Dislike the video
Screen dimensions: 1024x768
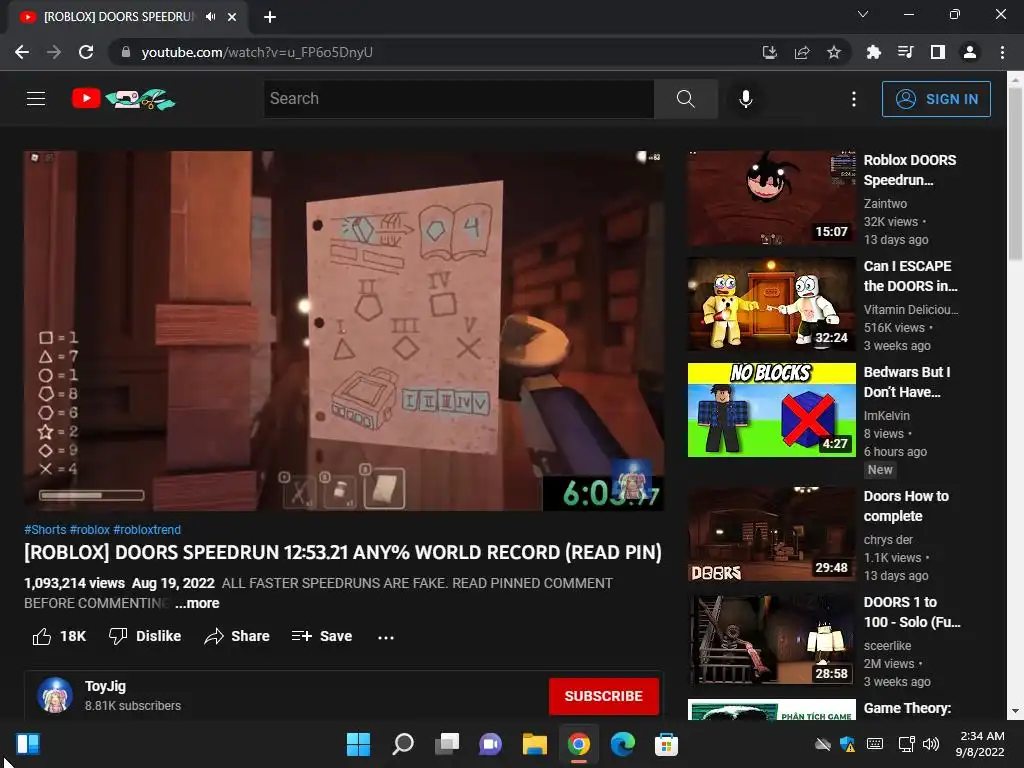pos(145,636)
